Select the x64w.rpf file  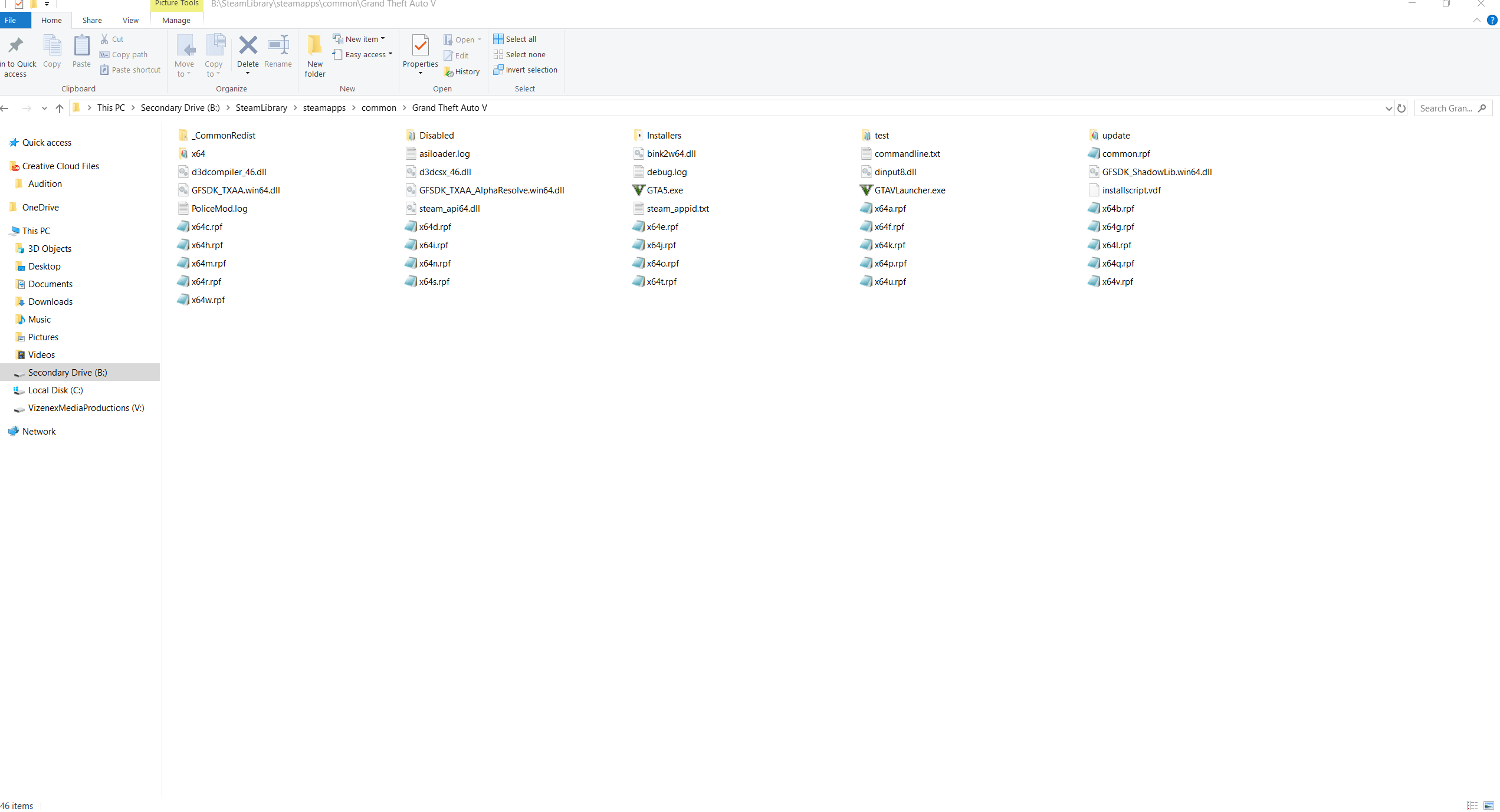tap(201, 300)
